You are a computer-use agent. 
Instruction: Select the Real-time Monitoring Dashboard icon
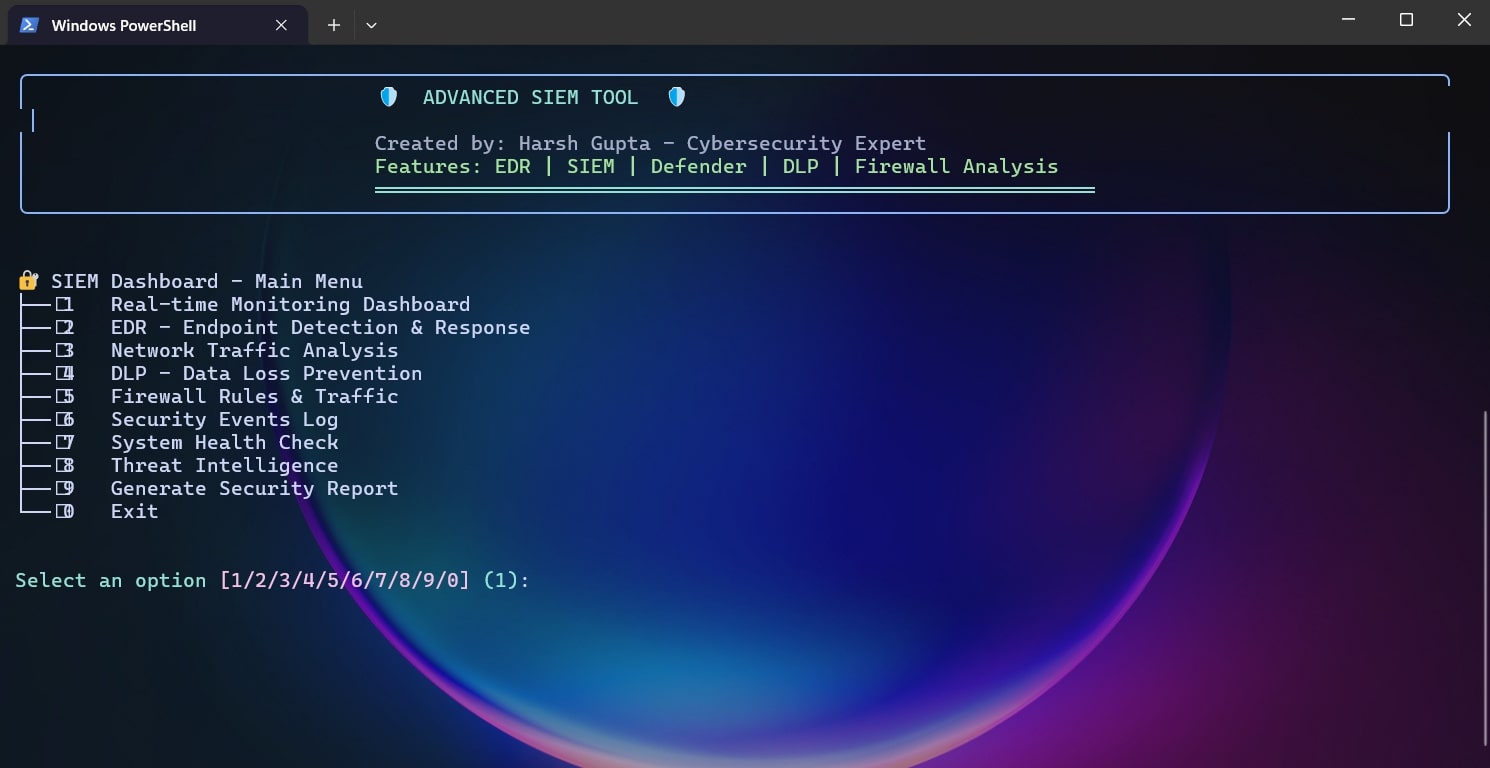65,304
